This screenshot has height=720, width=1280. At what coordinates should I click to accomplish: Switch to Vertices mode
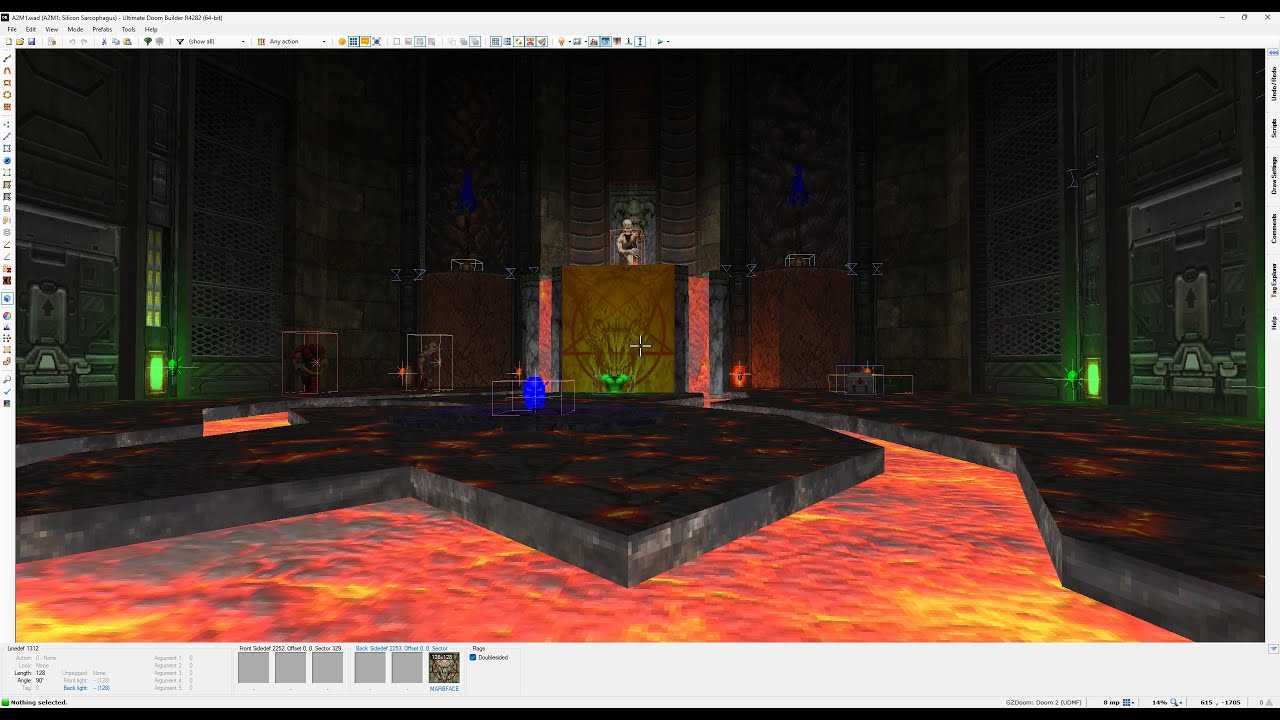pos(8,124)
